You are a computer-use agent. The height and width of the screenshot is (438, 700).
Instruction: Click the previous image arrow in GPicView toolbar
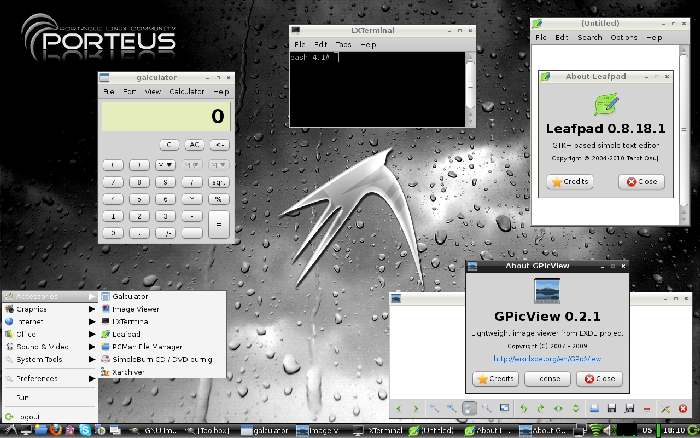pos(401,408)
